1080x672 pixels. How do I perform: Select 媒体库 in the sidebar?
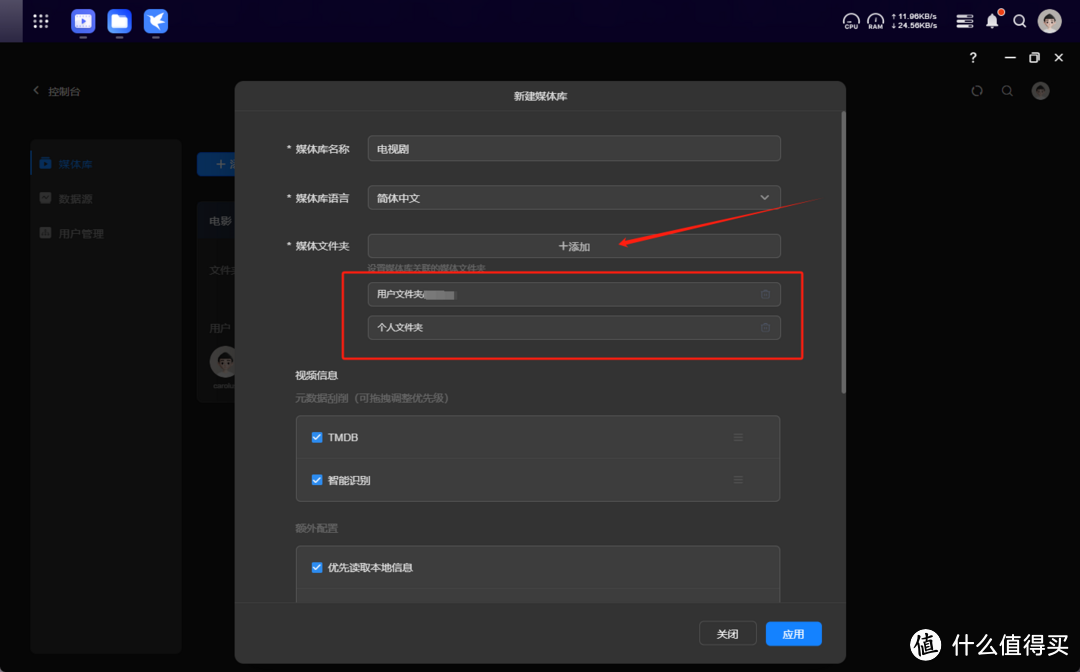(75, 164)
